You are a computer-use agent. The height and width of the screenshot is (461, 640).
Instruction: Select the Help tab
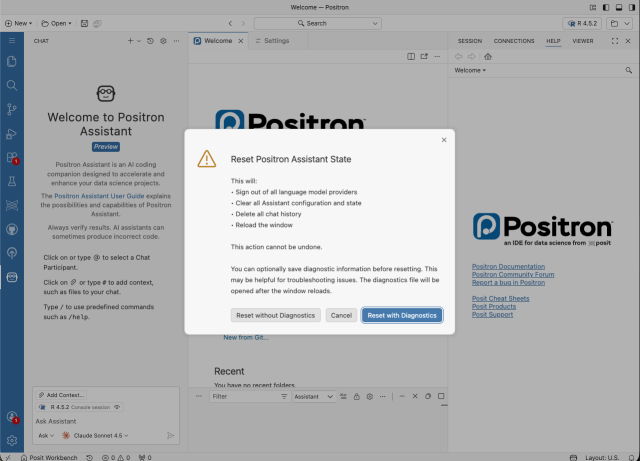[x=553, y=41]
